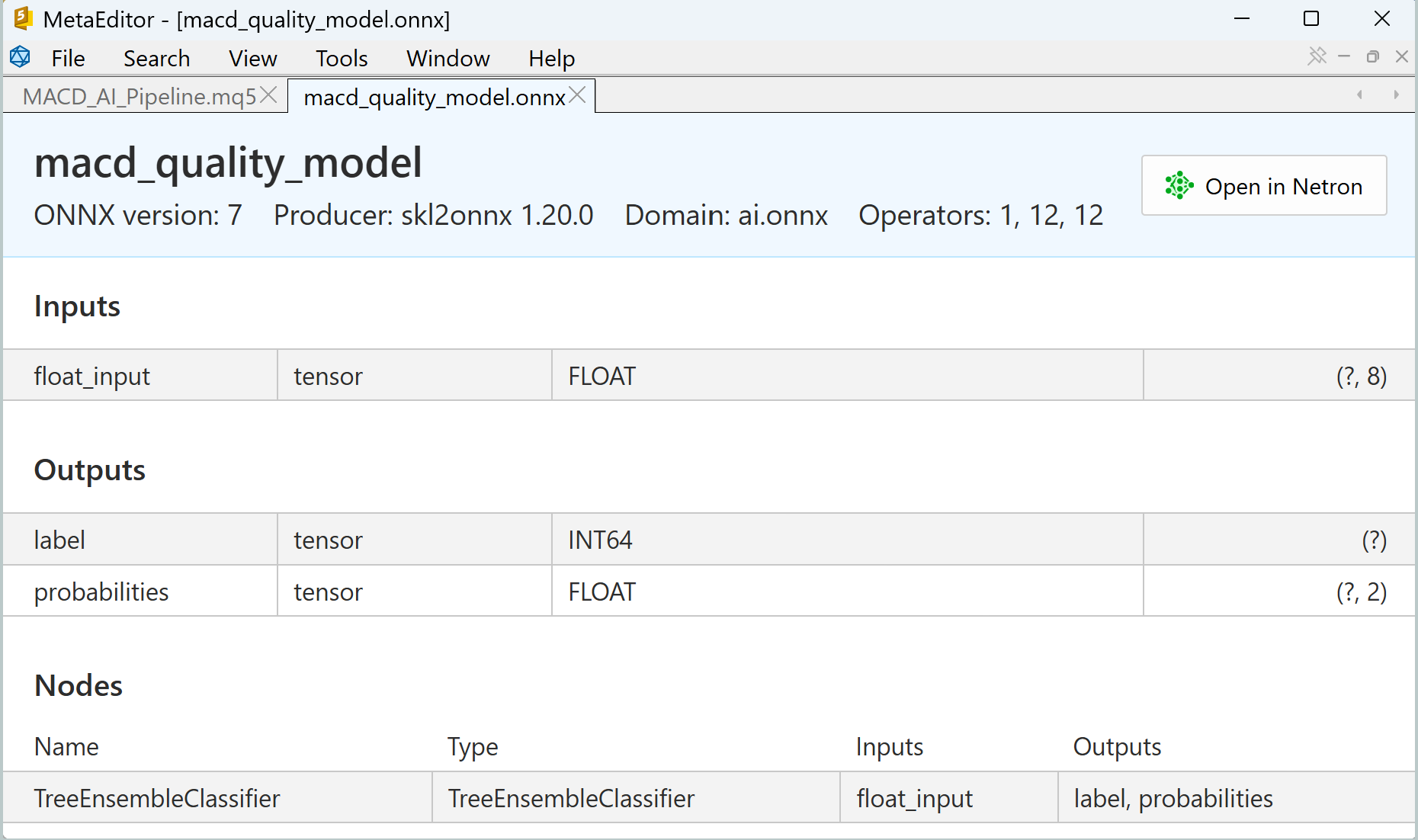Screen dimensions: 1418x840
Task: Close the macd_quality_model.onnx tab
Action: [x=578, y=95]
